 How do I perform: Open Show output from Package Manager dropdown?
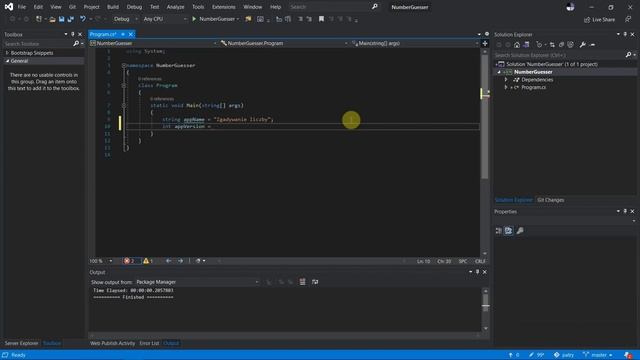[197, 282]
